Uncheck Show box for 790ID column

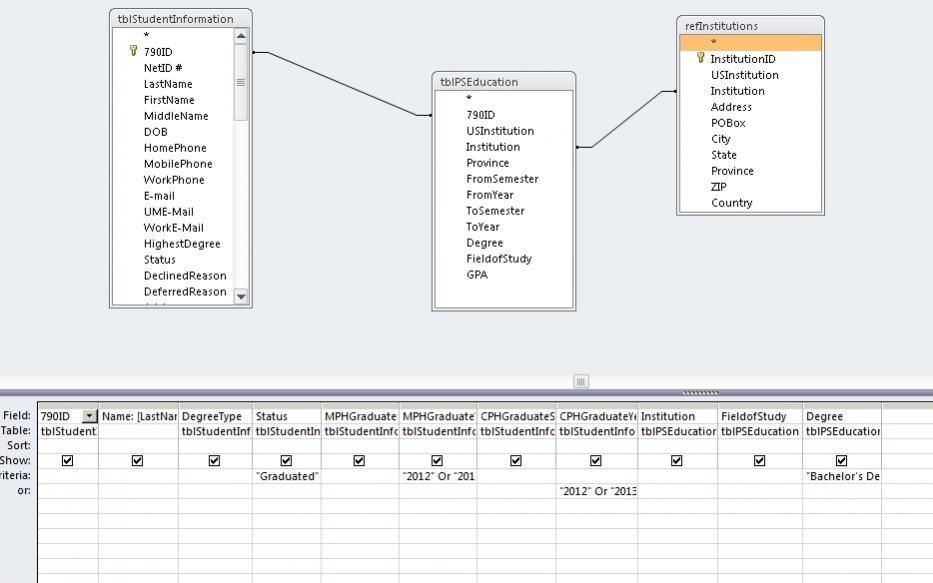click(67, 460)
